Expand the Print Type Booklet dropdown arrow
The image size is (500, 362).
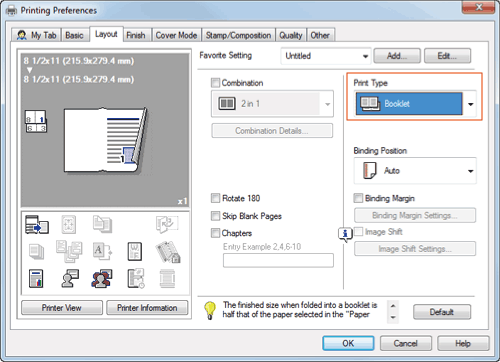(470, 104)
